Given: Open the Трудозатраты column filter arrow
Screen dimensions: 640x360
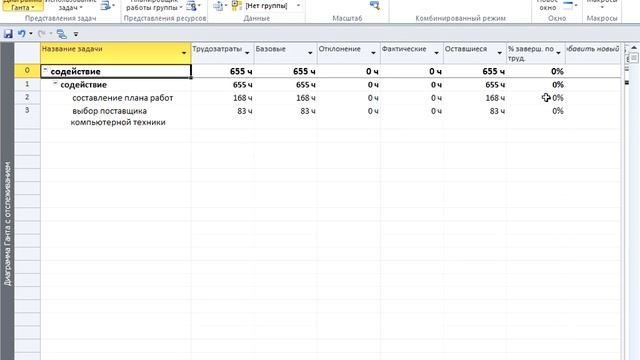Looking at the screenshot, I should click(247, 53).
